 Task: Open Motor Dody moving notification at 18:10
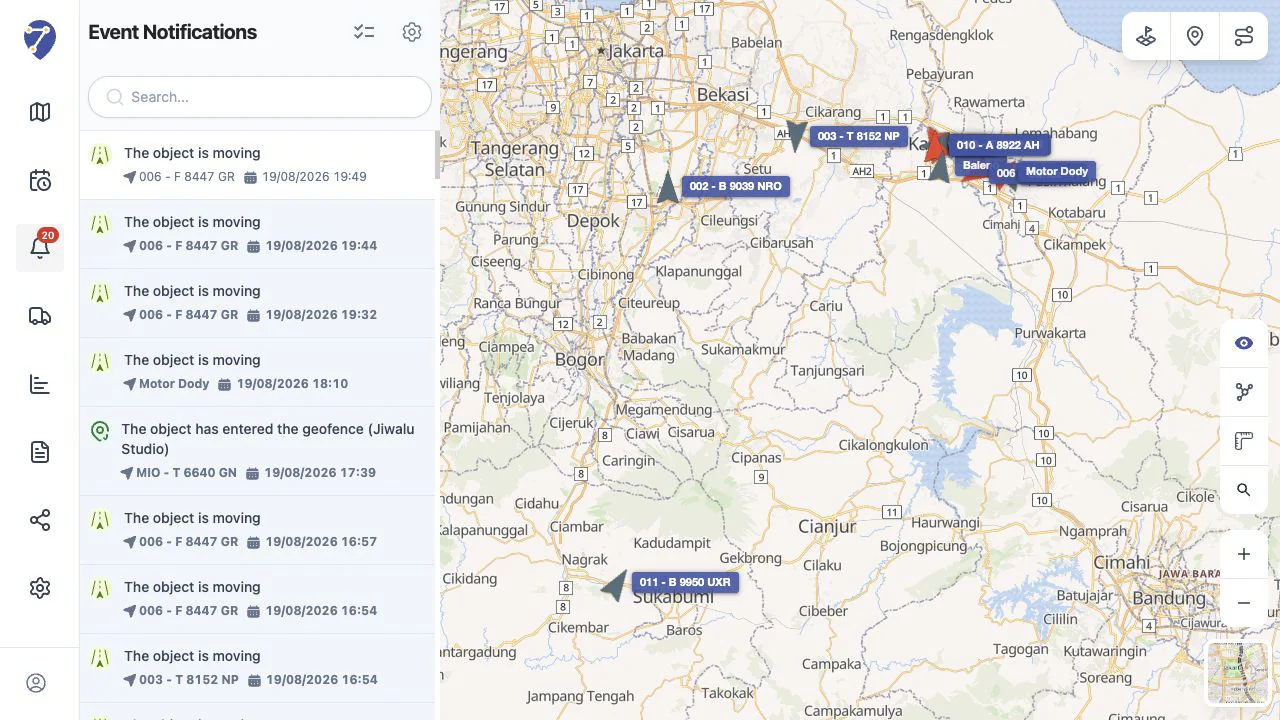(257, 372)
